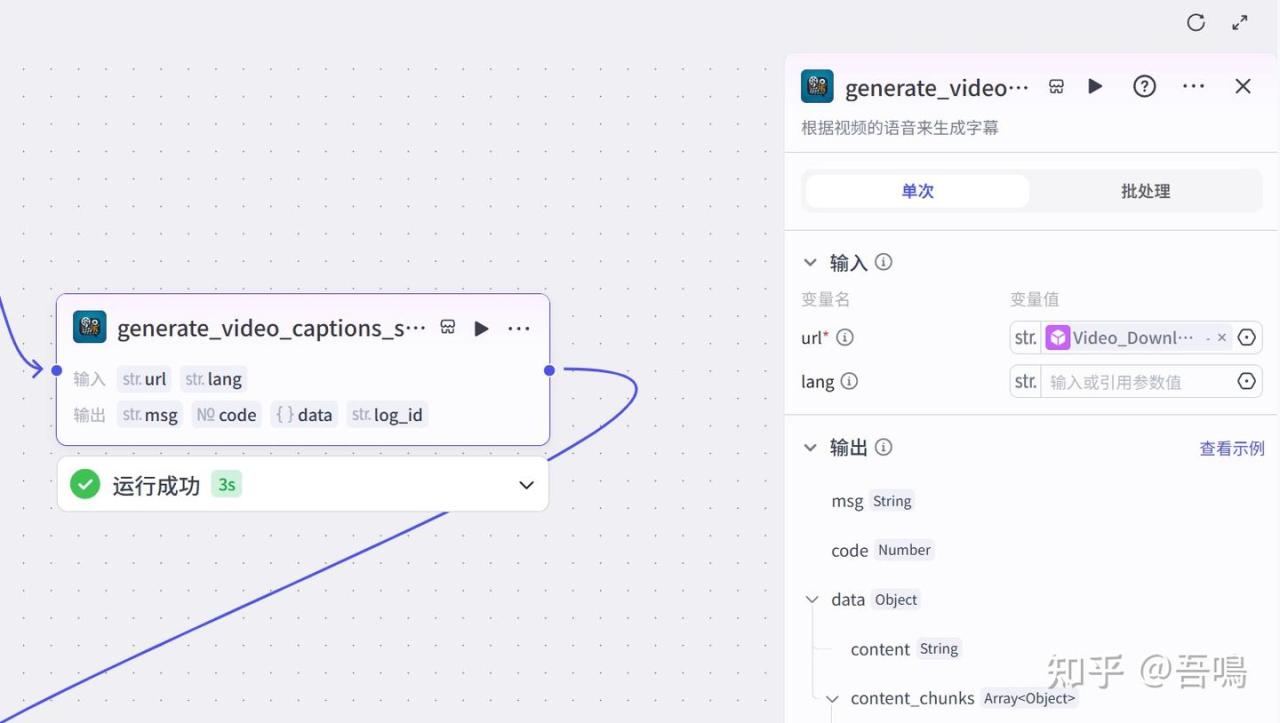This screenshot has height=723, width=1280.
Task: Click the lang parameter value input field
Action: coord(1135,382)
